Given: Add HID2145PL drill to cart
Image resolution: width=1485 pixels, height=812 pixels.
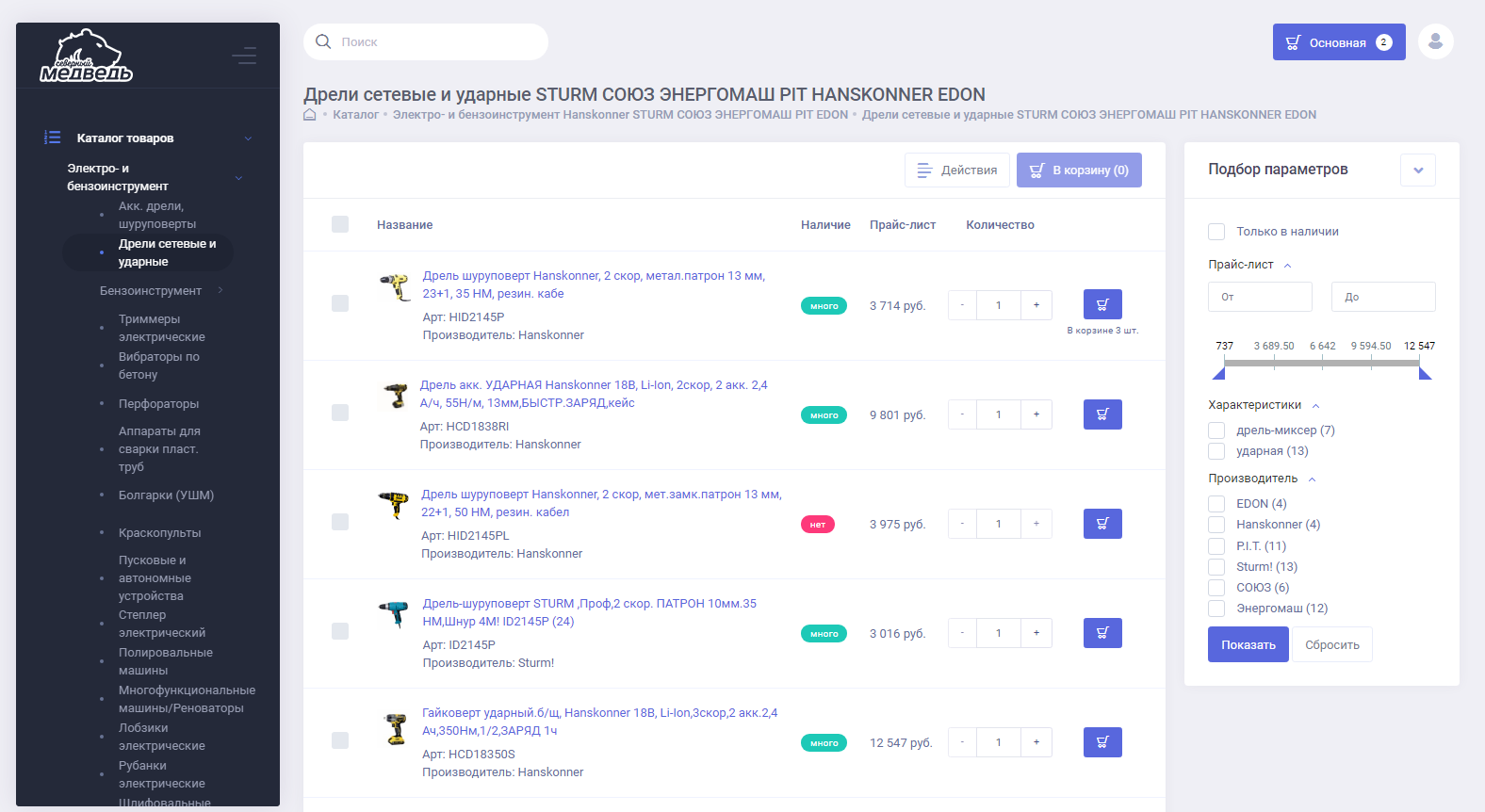Looking at the screenshot, I should click(x=1102, y=524).
